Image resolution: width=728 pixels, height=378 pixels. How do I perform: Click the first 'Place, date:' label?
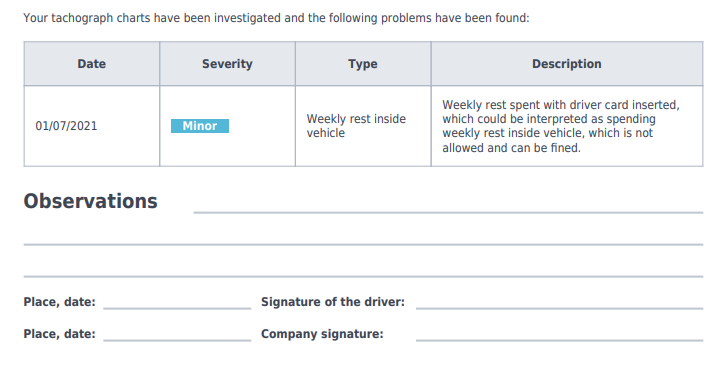point(59,302)
